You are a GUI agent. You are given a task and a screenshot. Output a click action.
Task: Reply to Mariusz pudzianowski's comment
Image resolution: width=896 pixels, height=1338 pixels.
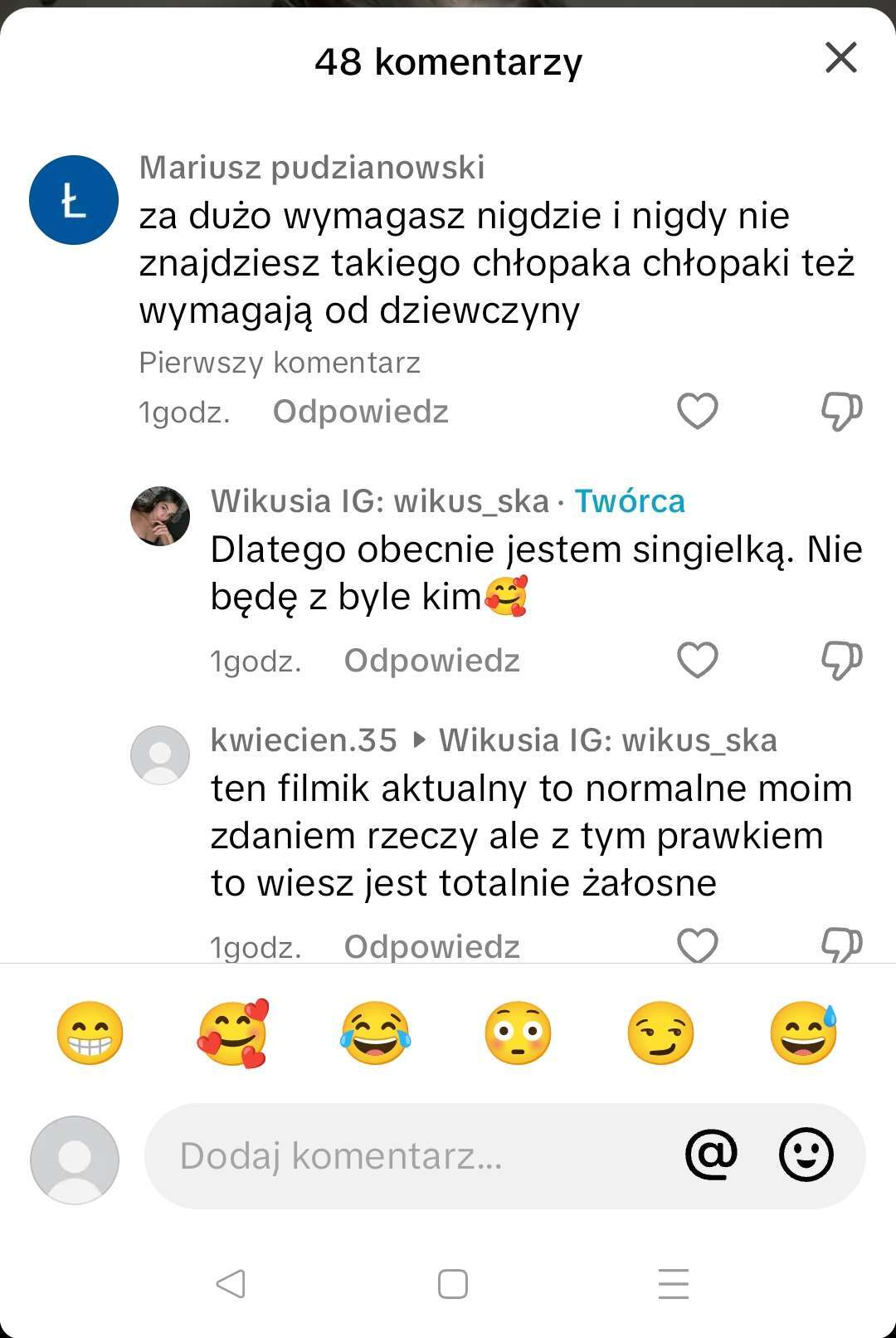pos(360,412)
